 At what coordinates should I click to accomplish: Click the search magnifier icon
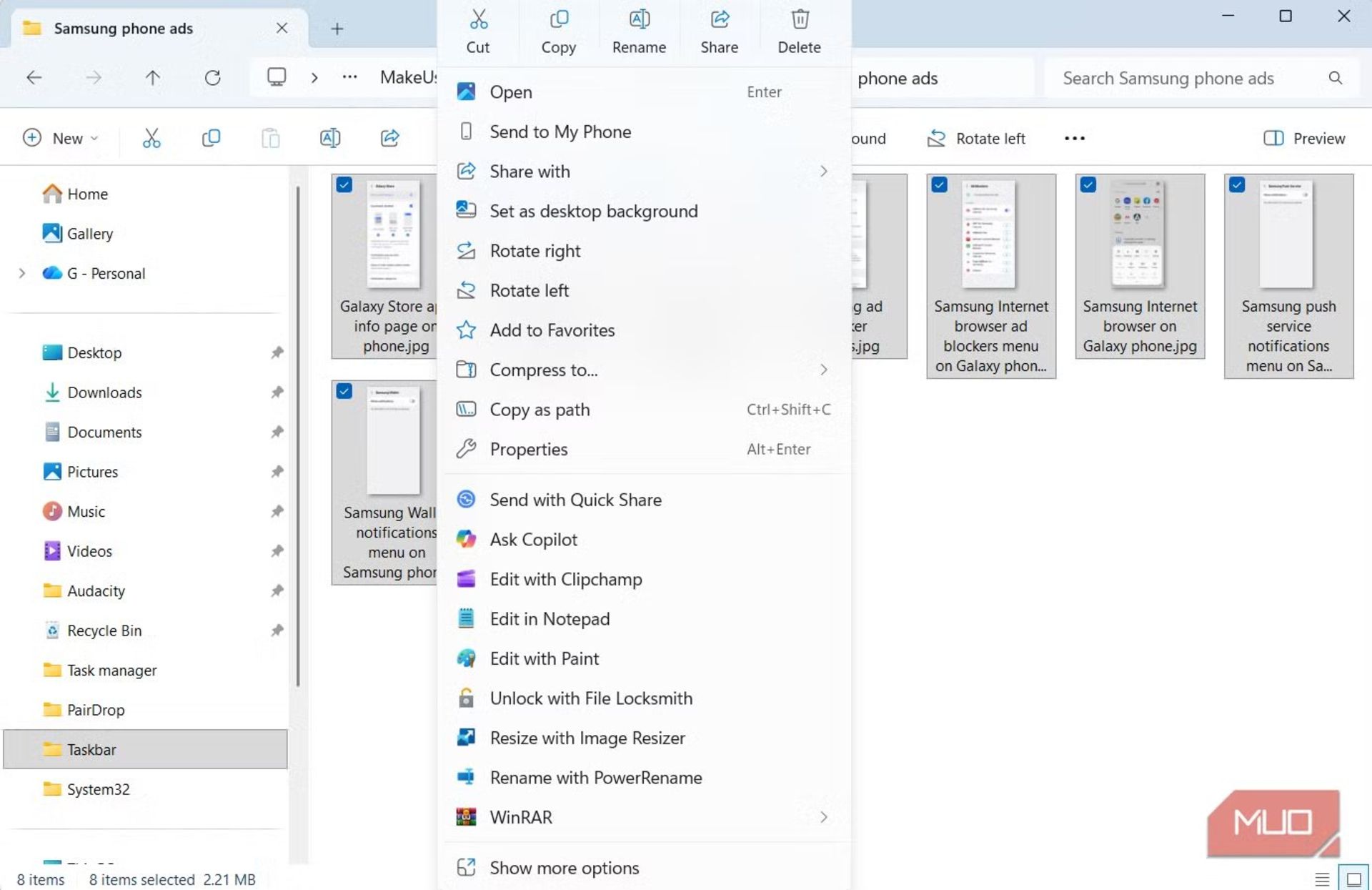(x=1335, y=78)
